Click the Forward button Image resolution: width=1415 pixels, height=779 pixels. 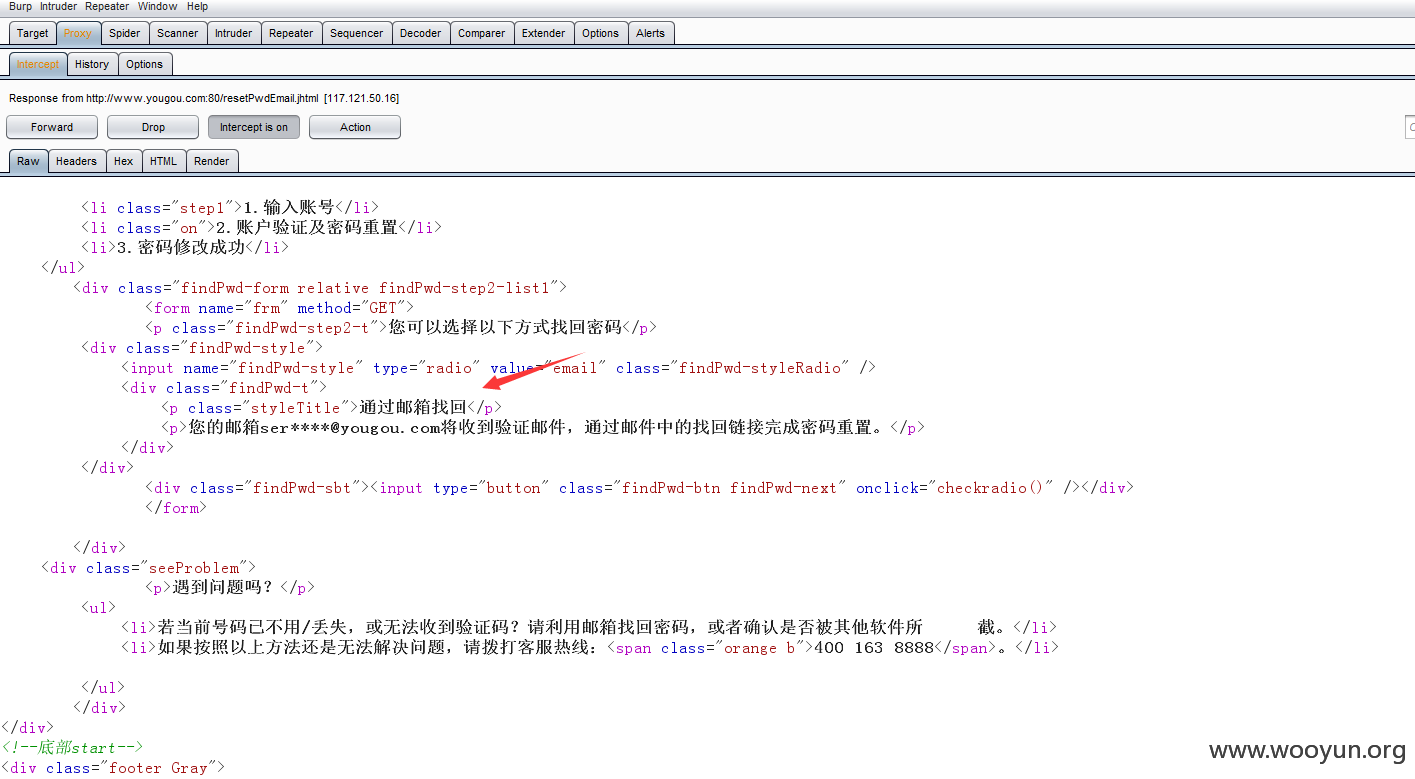tap(52, 127)
